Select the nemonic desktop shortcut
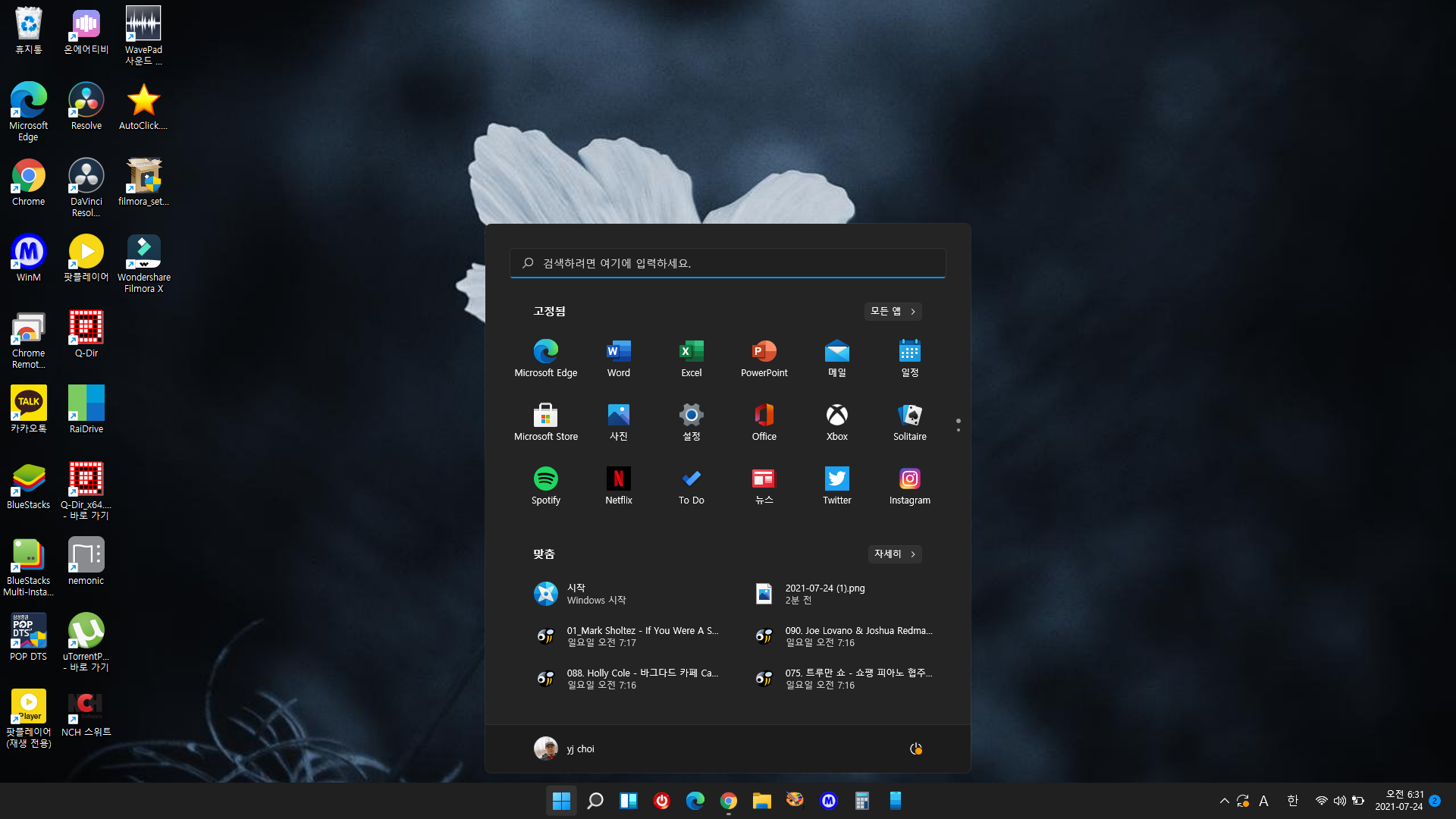The width and height of the screenshot is (1456, 819). (x=86, y=561)
